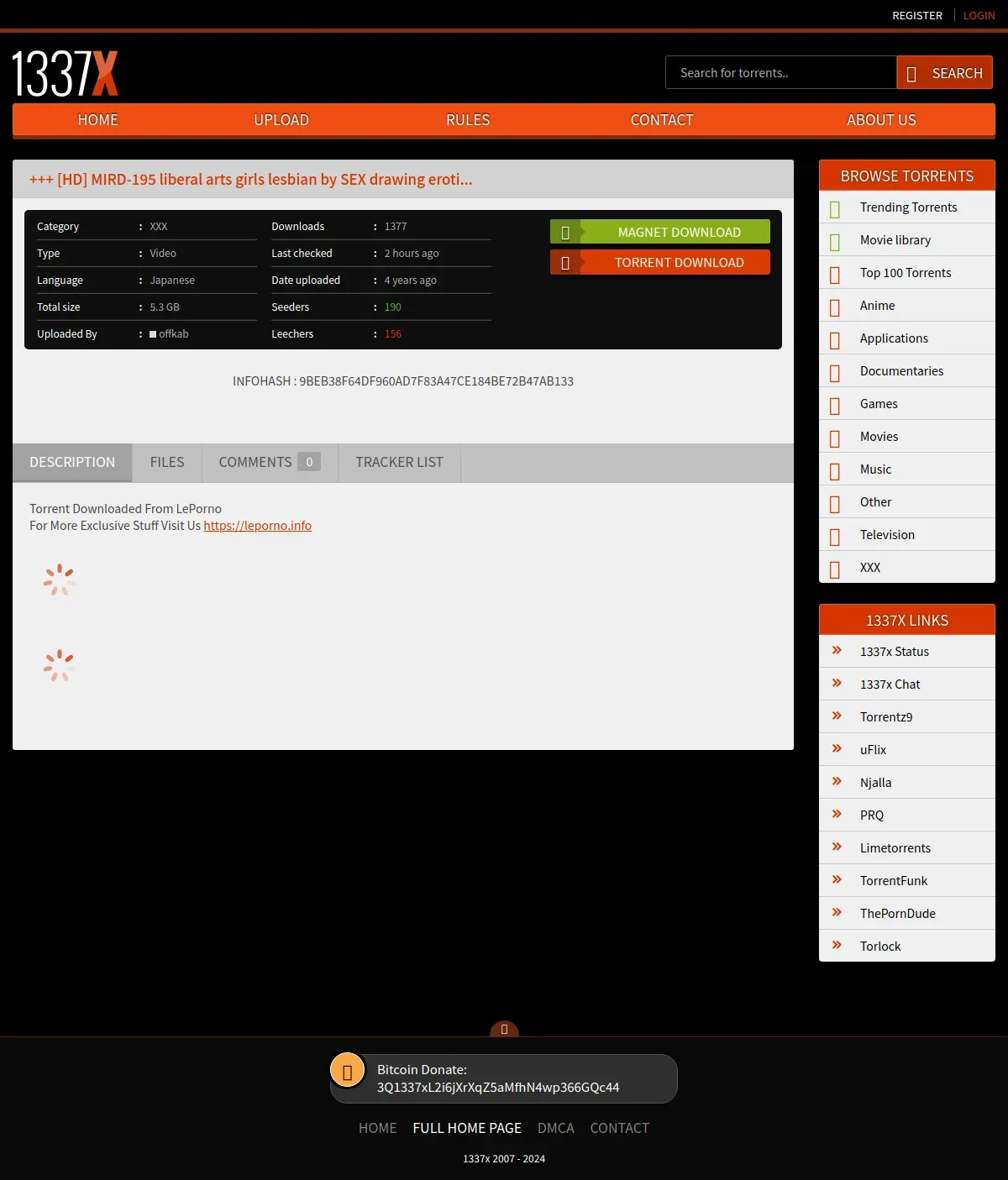Click the Top 100 Torrents icon
Screen dimensions: 1008x1180
tap(835, 275)
